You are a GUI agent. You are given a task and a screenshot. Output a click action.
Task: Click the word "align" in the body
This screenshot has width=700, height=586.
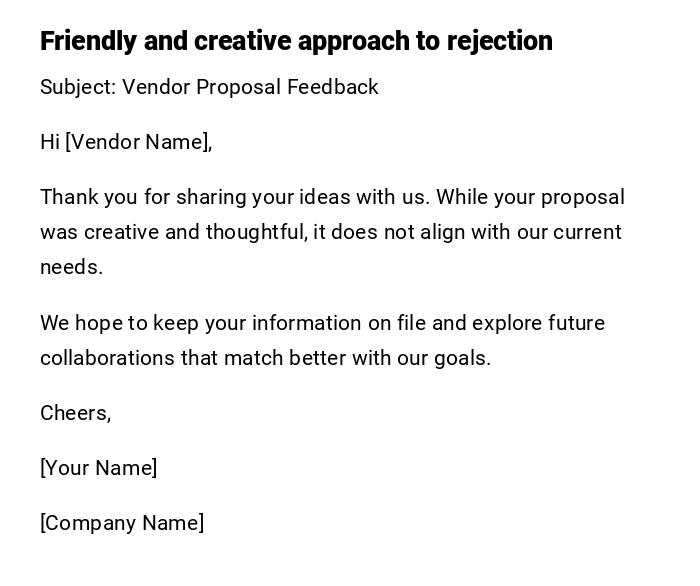point(442,232)
